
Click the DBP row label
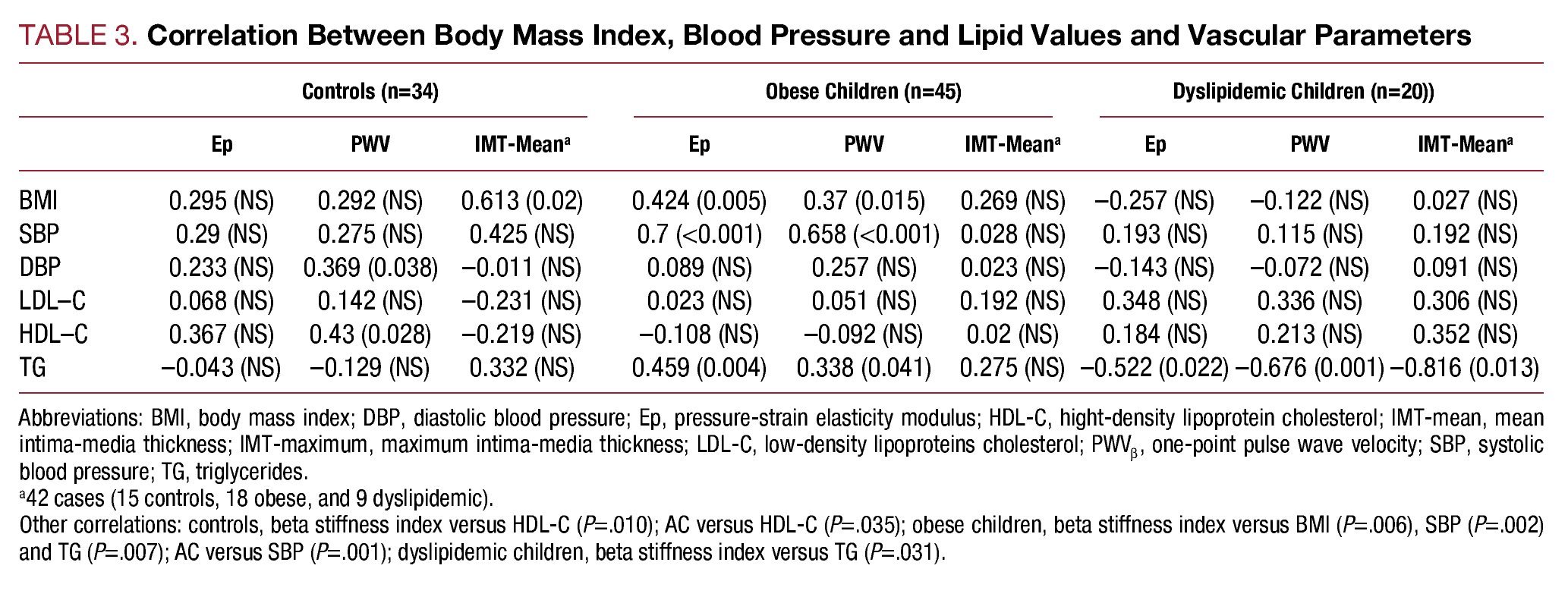(x=40, y=268)
